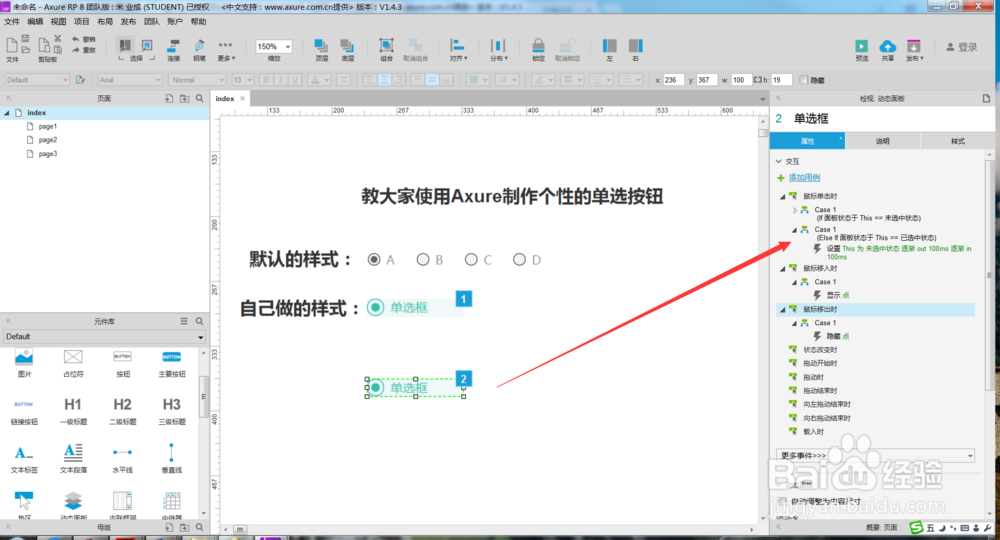Image resolution: width=1000 pixels, height=540 pixels.
Task: Bring widget to top layer icon
Action: pyautogui.click(x=321, y=45)
